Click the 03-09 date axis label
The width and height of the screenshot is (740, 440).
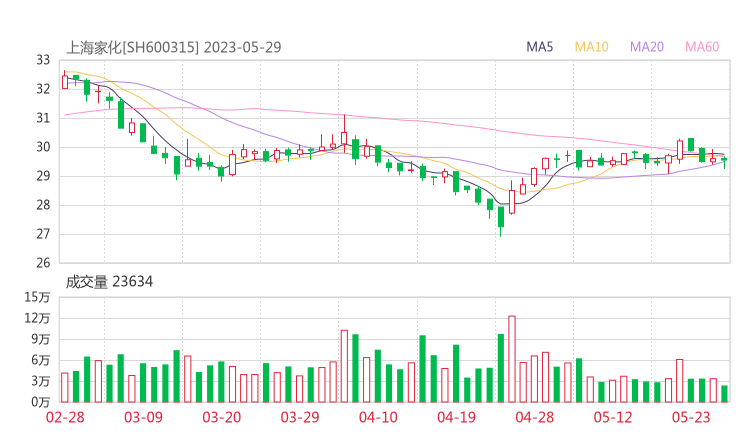[143, 417]
